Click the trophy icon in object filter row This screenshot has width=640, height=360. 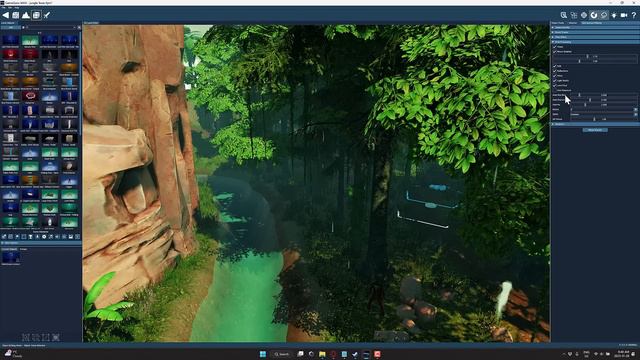(x=31, y=236)
